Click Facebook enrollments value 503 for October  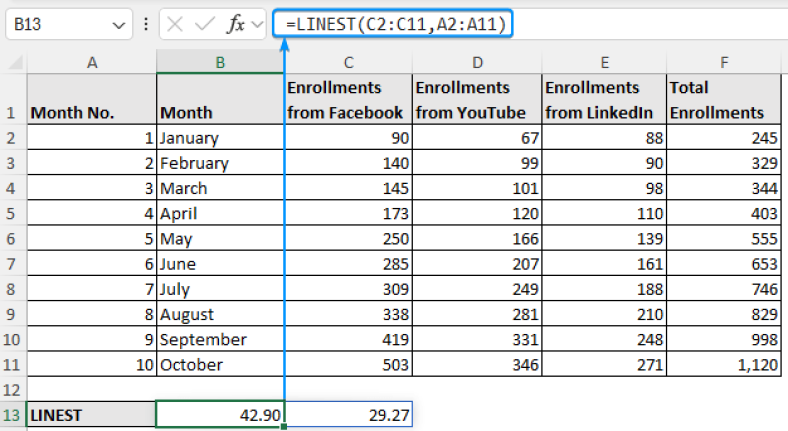(348, 364)
